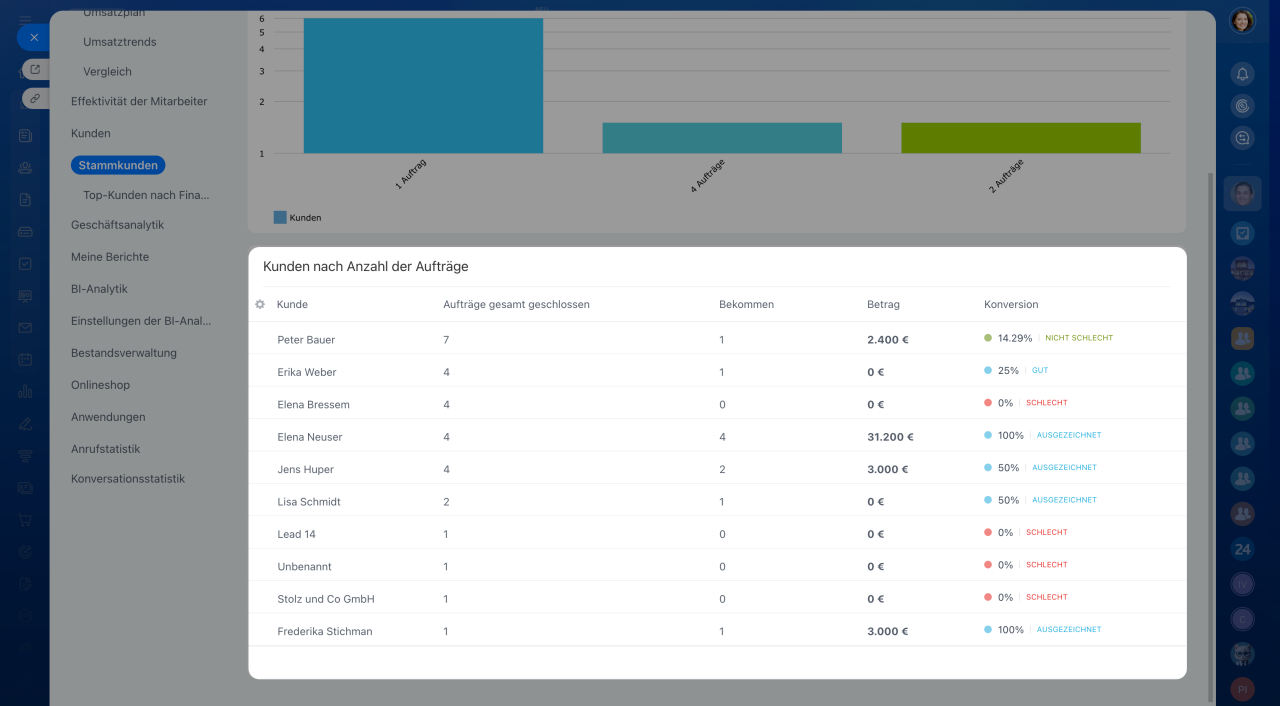The image size is (1280, 706).
Task: Open table settings gear icon
Action: click(x=260, y=304)
